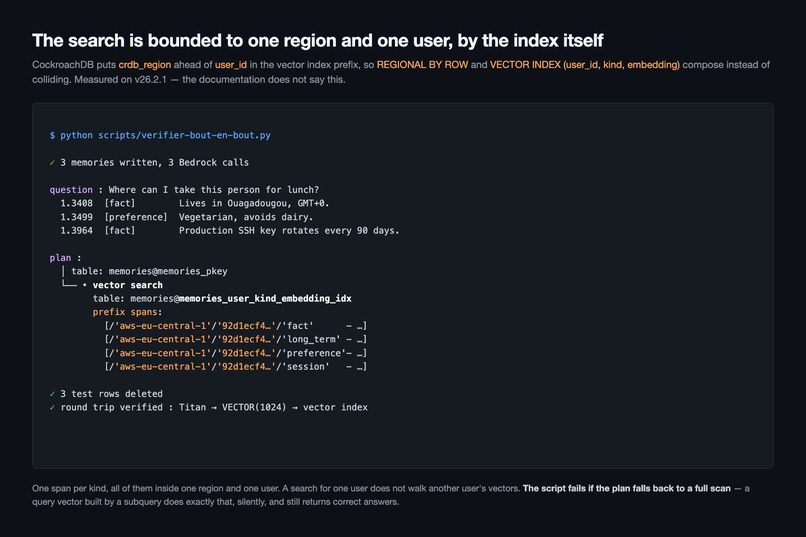Click the green checkmark before 'round trip verified'
806x537 pixels.
(52, 408)
